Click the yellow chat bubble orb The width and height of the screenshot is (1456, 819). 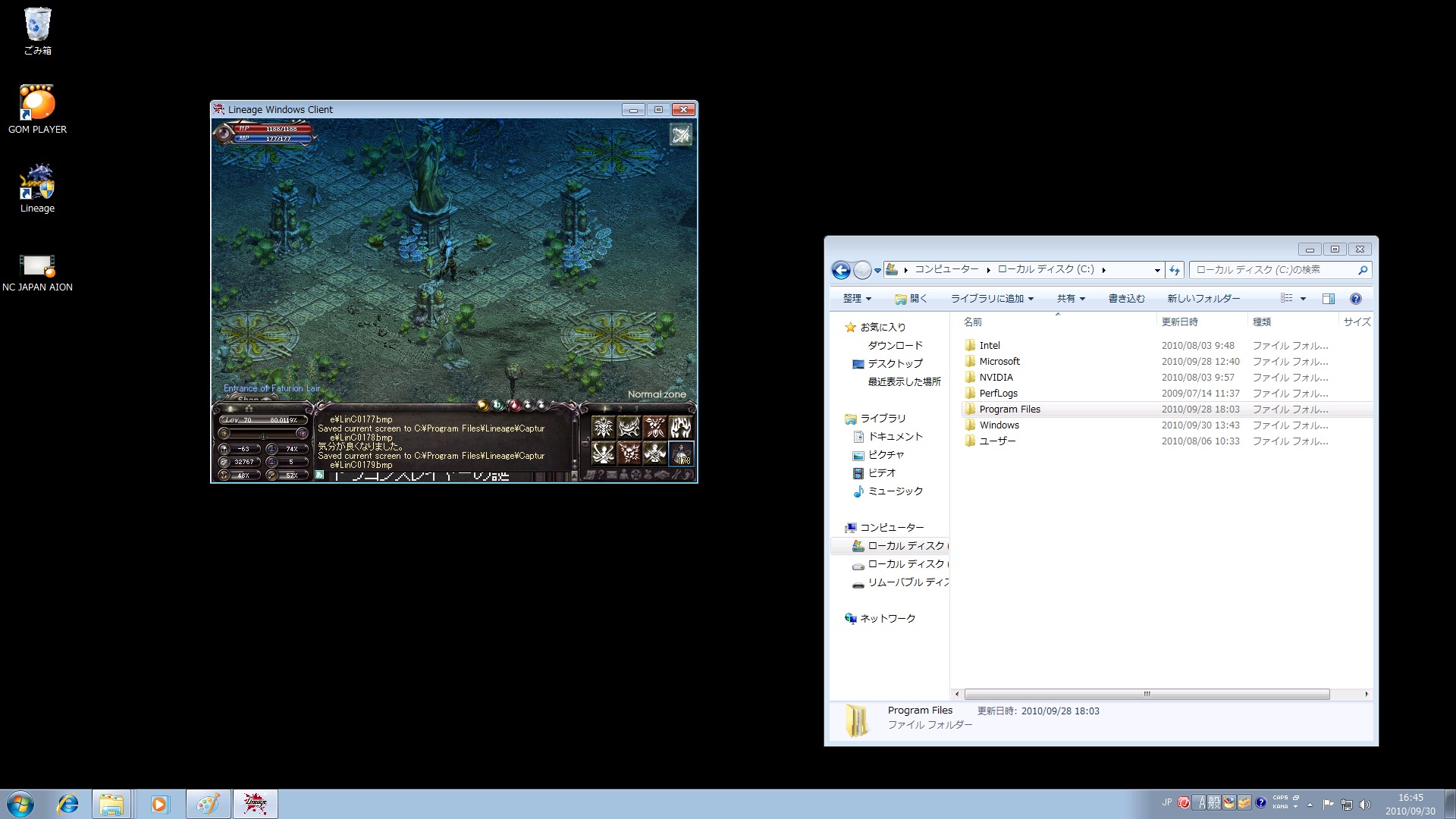pyautogui.click(x=482, y=406)
